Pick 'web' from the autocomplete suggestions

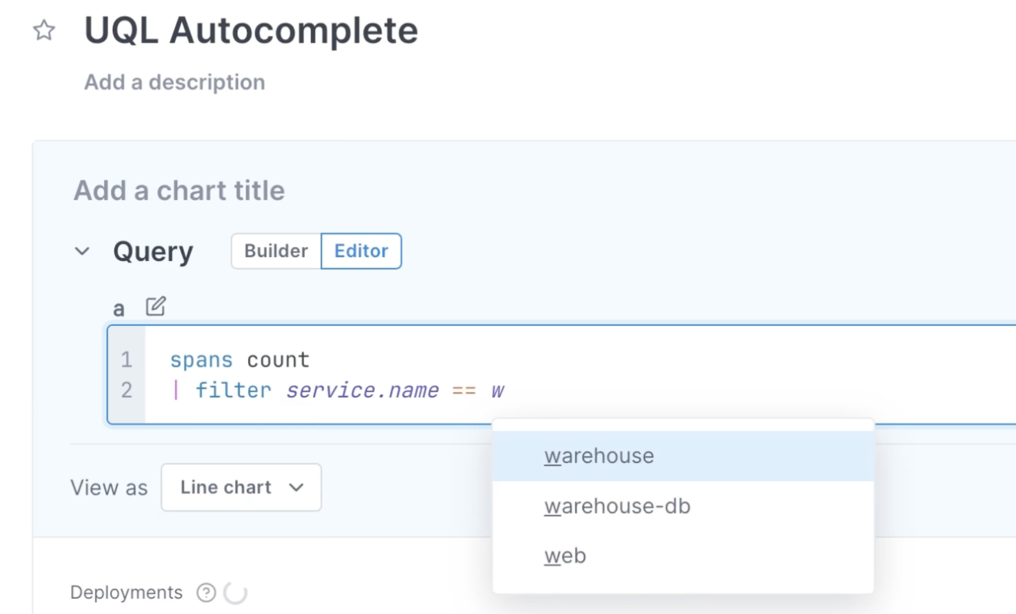point(564,555)
